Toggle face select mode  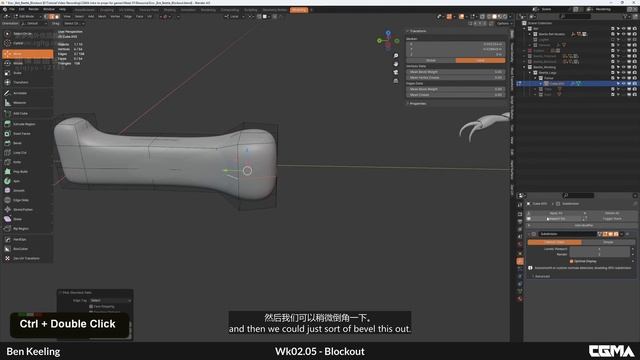point(57,17)
